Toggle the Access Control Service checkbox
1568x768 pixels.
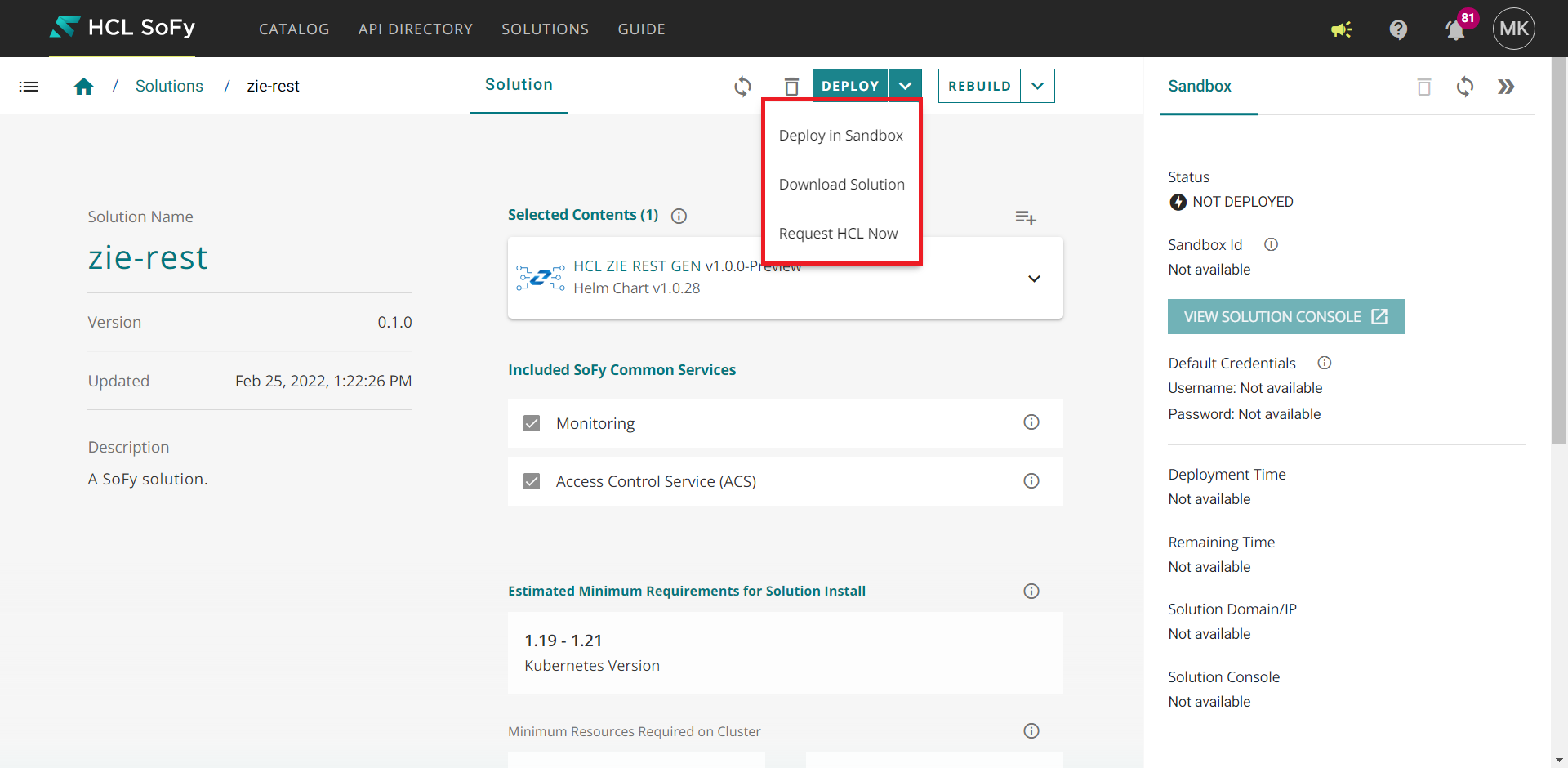532,481
